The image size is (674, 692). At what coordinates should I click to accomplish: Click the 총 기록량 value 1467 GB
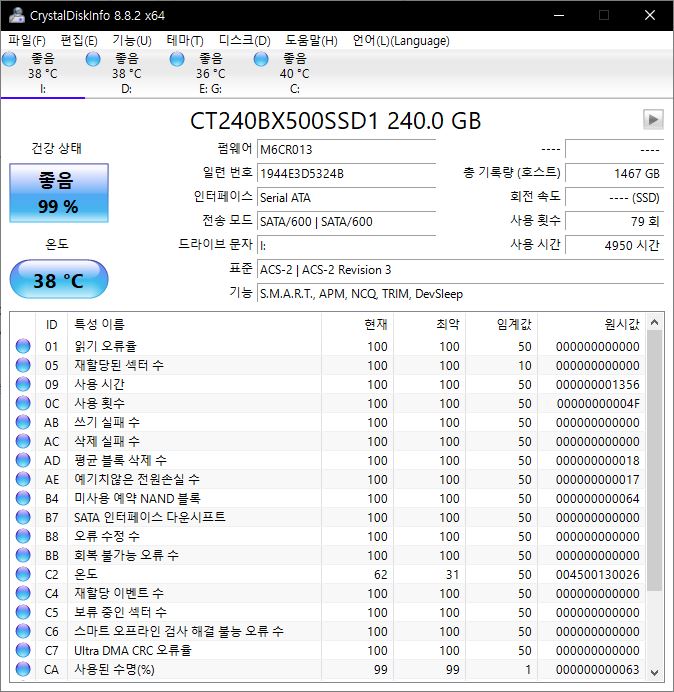click(x=614, y=173)
